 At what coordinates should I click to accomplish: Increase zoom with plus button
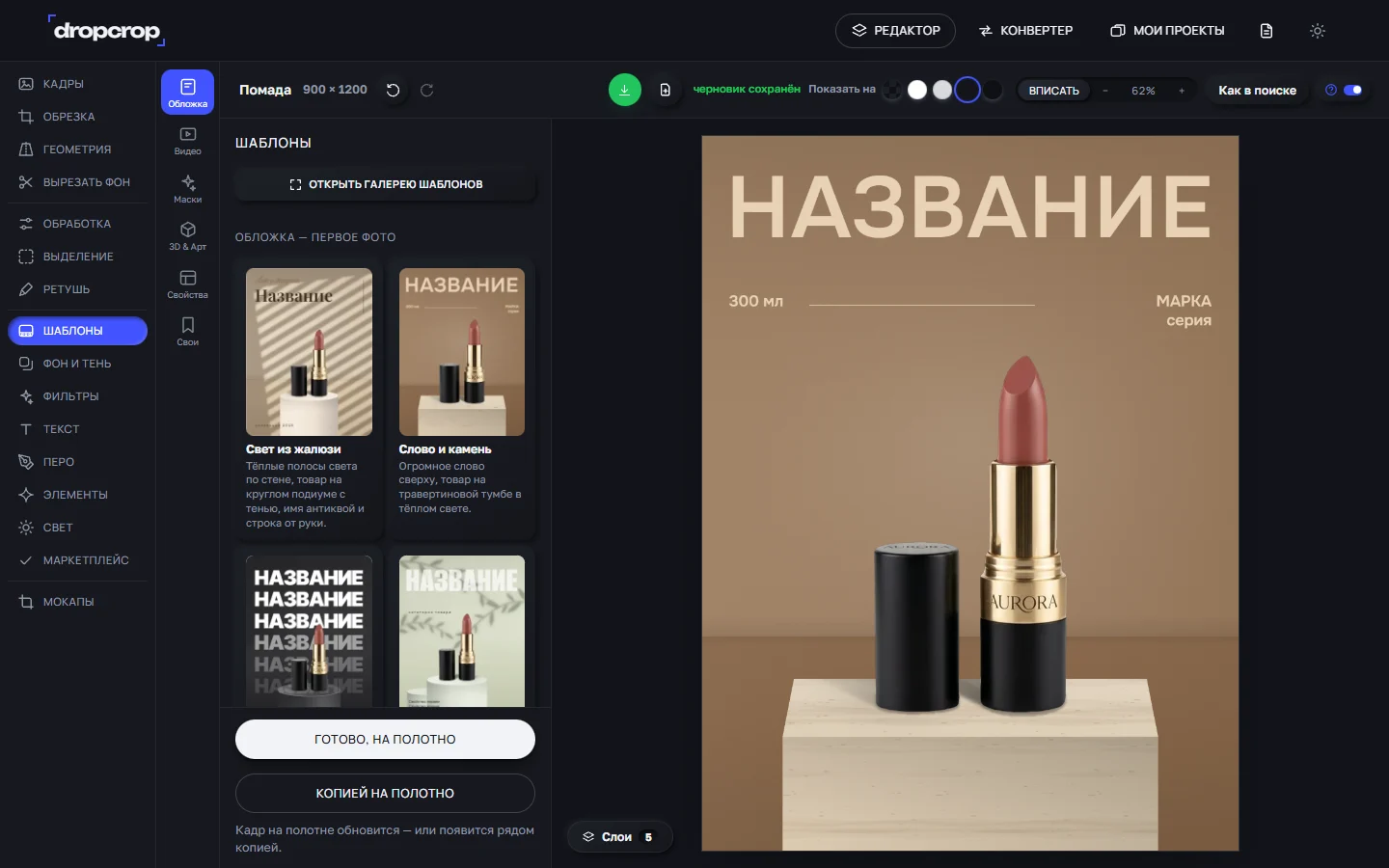[1182, 91]
